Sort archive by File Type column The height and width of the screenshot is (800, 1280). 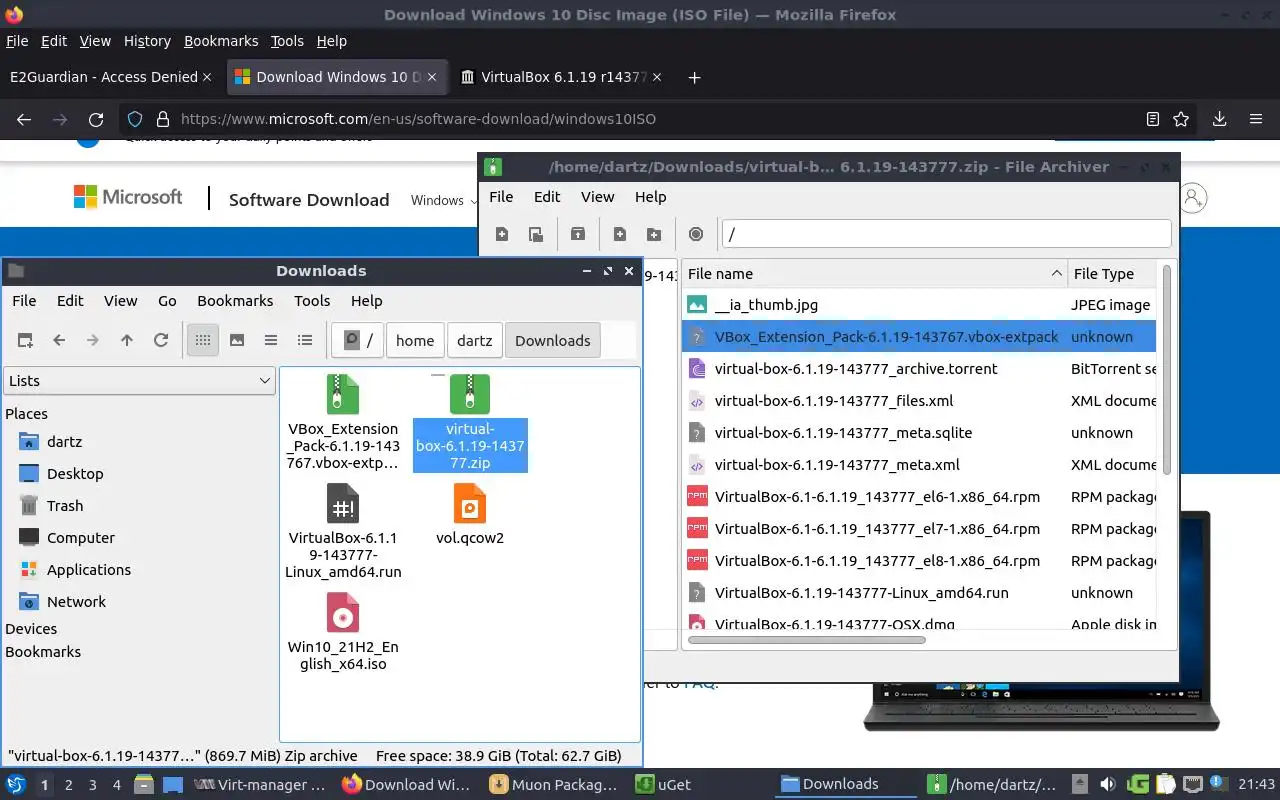tap(1112, 273)
